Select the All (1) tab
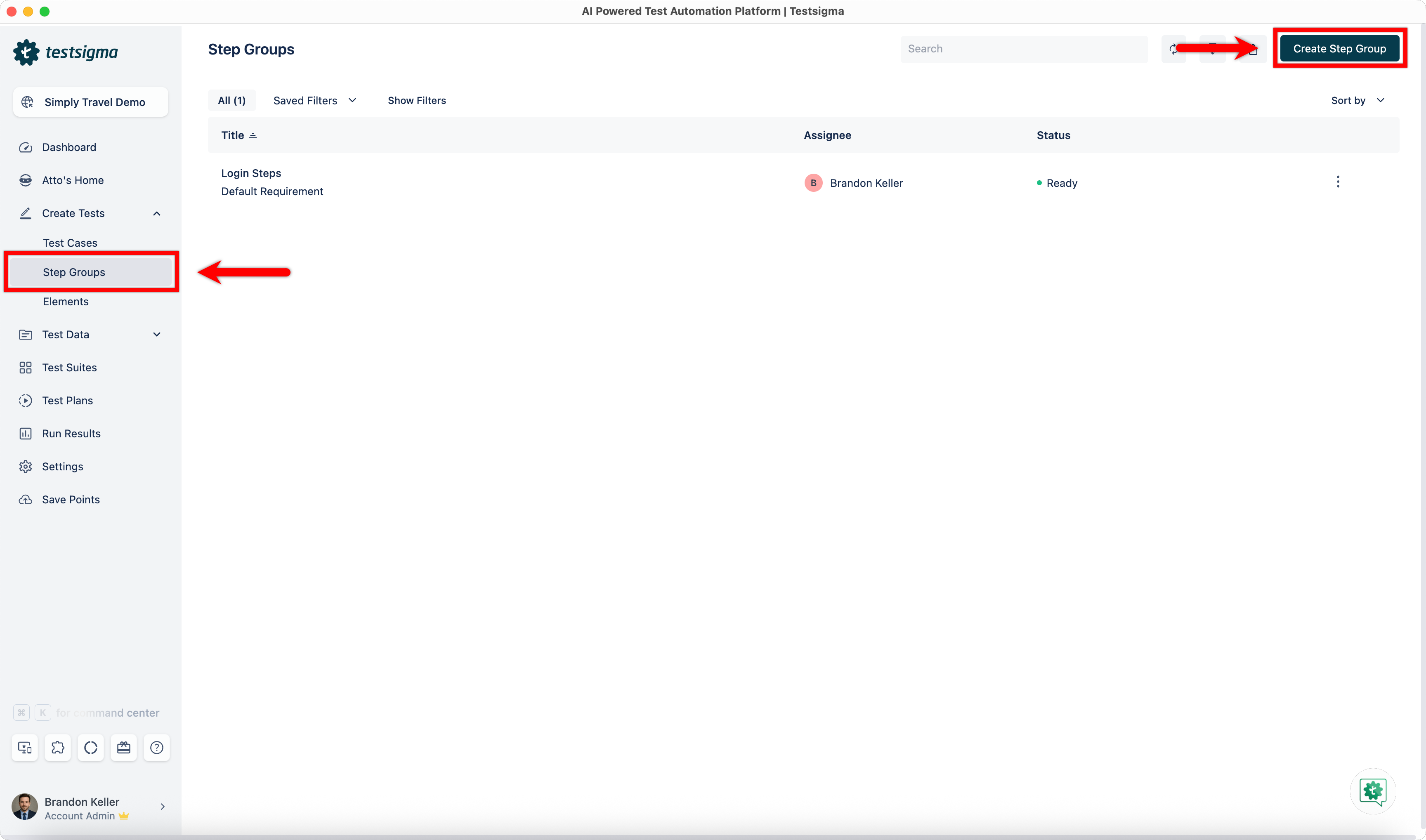This screenshot has width=1426, height=840. pos(231,100)
